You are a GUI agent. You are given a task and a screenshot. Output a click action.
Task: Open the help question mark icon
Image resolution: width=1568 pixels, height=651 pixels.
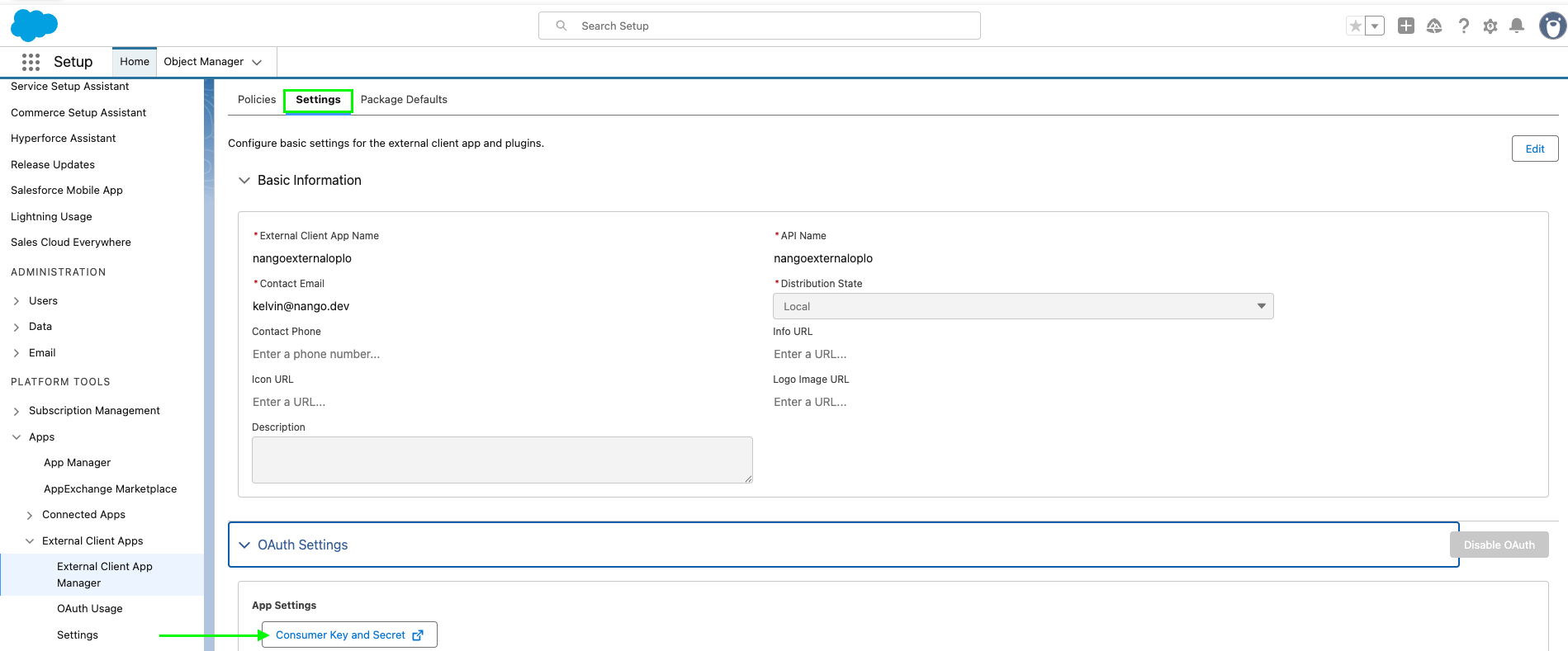(x=1463, y=26)
